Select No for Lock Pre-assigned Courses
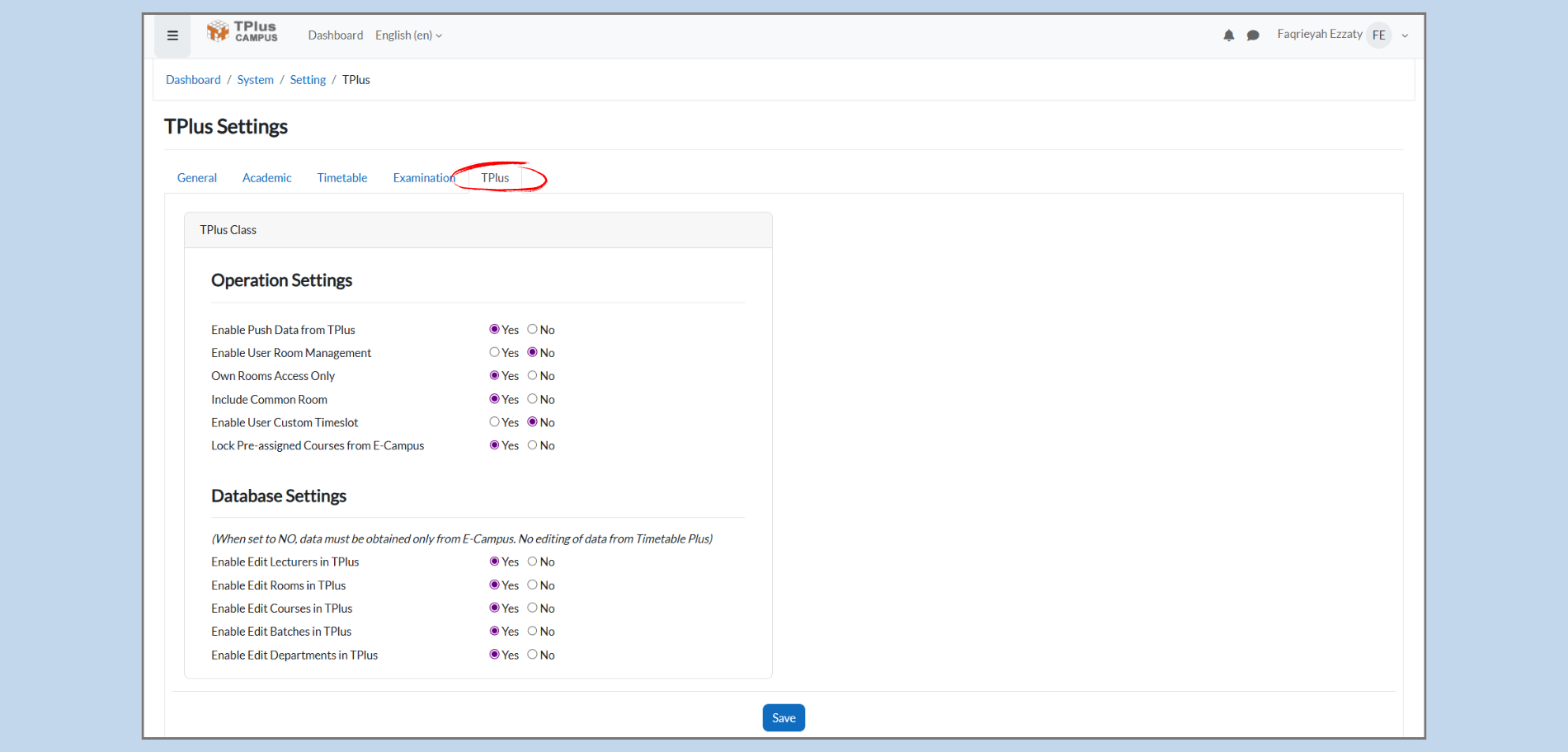The height and width of the screenshot is (752, 1568). click(533, 445)
